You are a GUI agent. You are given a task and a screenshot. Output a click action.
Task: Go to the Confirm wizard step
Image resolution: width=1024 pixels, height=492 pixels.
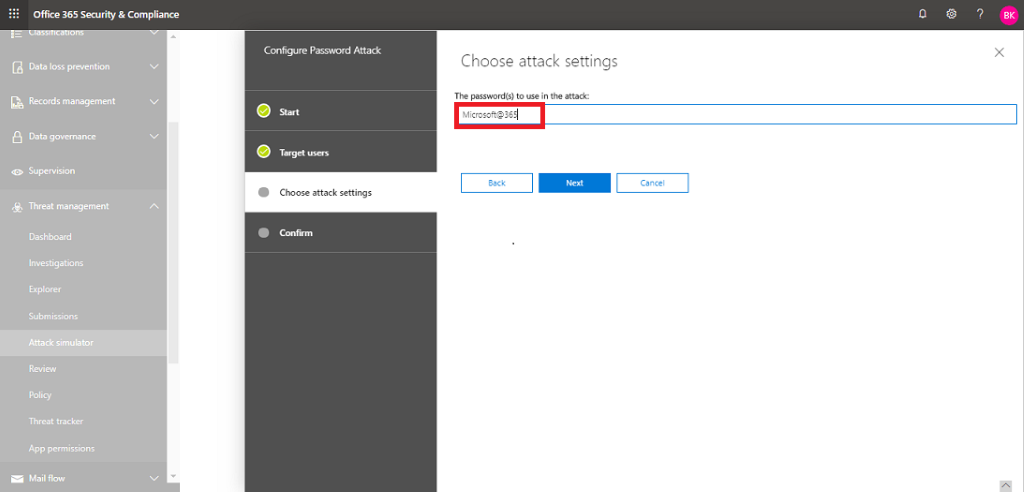coord(341,233)
